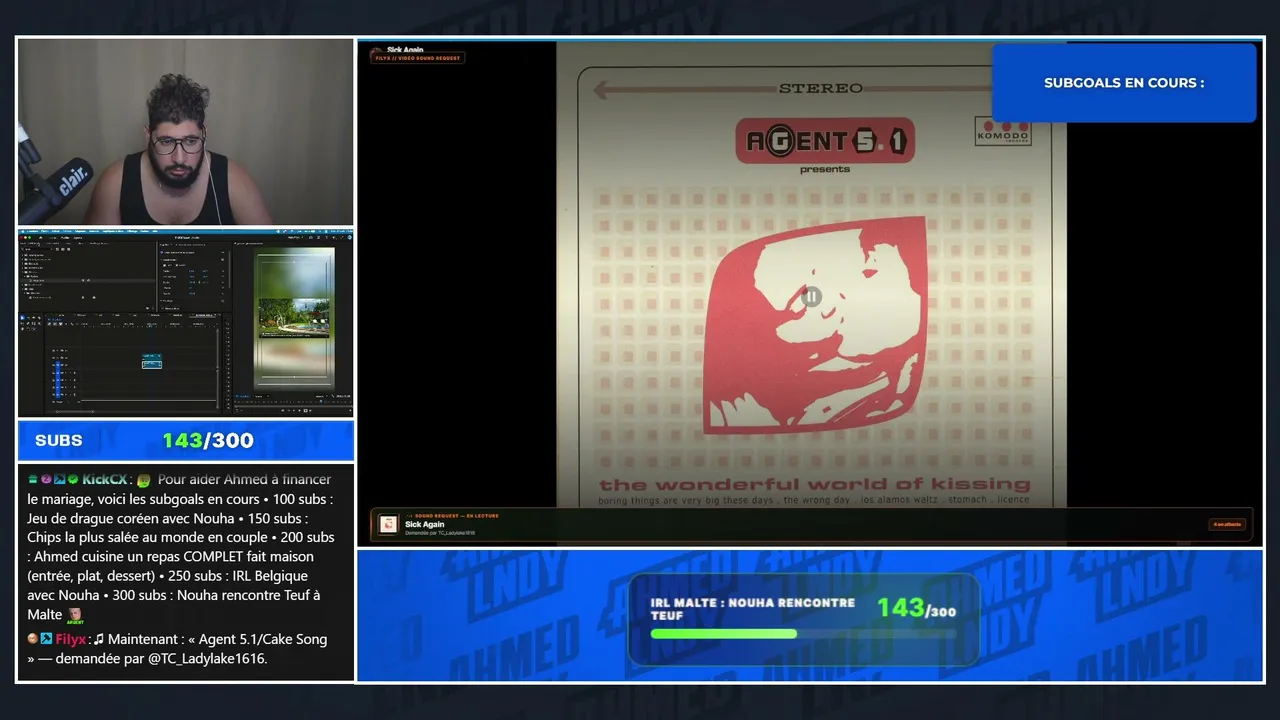
Task: Click "Jeu de drague coréen avec Nouha" chat text
Action: pos(130,518)
